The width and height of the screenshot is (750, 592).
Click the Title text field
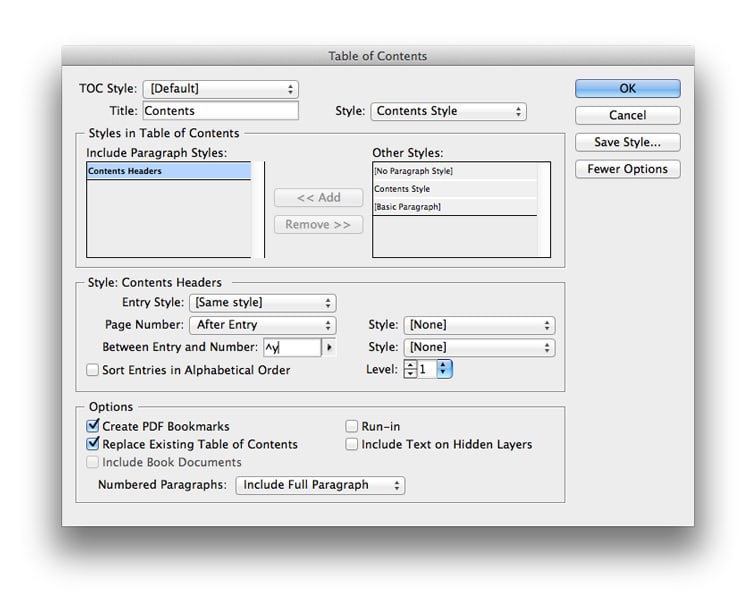click(221, 110)
